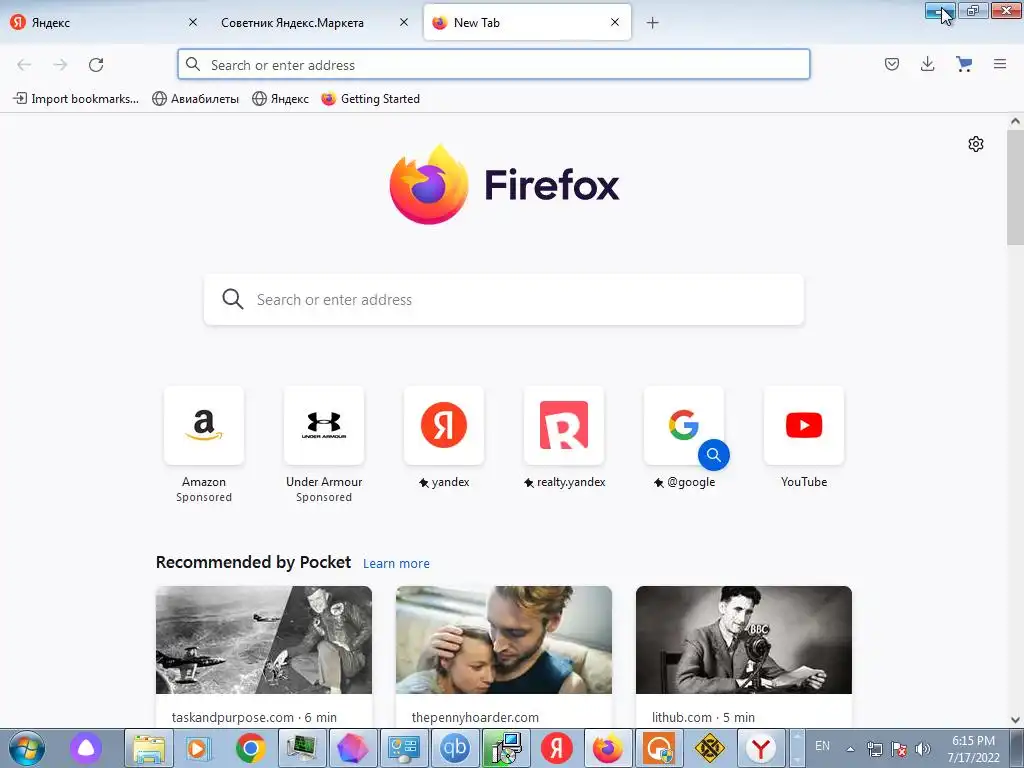Open the shopping cart extension icon

point(964,64)
